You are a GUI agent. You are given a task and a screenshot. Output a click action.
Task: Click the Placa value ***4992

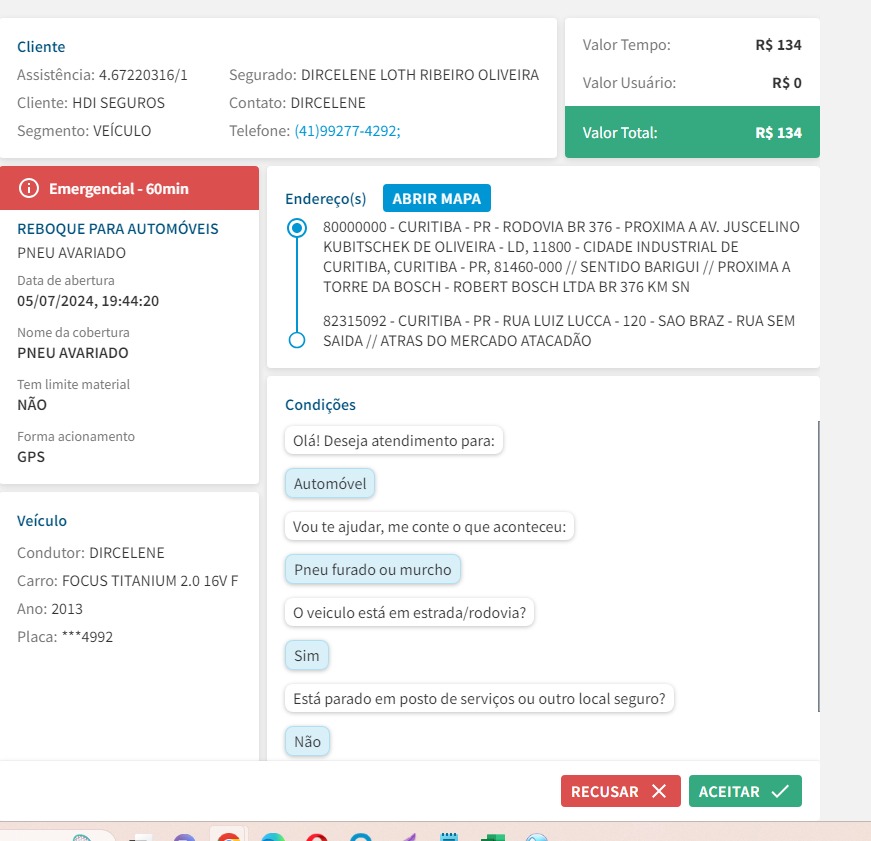(87, 637)
